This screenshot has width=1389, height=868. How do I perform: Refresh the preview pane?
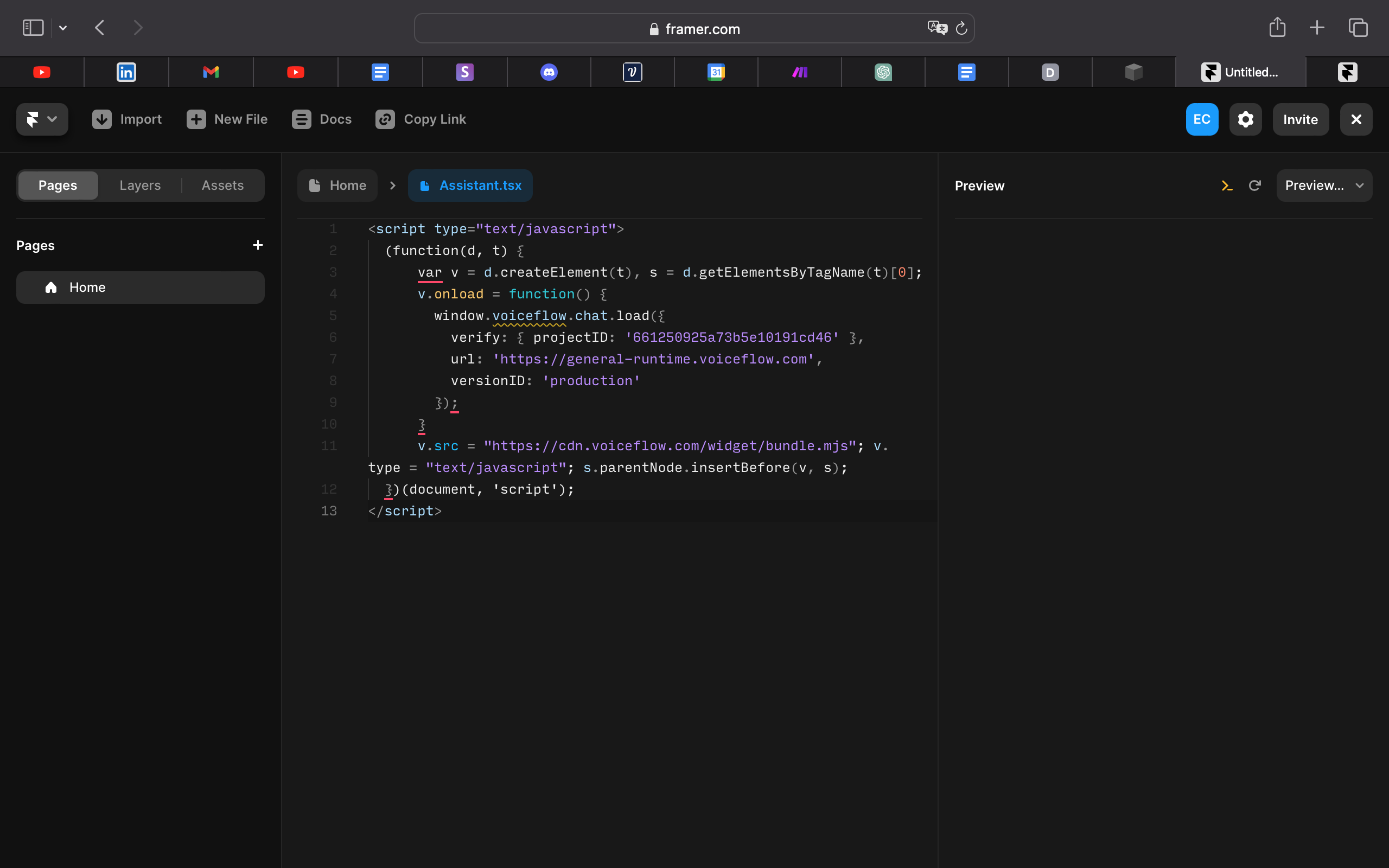(x=1254, y=186)
